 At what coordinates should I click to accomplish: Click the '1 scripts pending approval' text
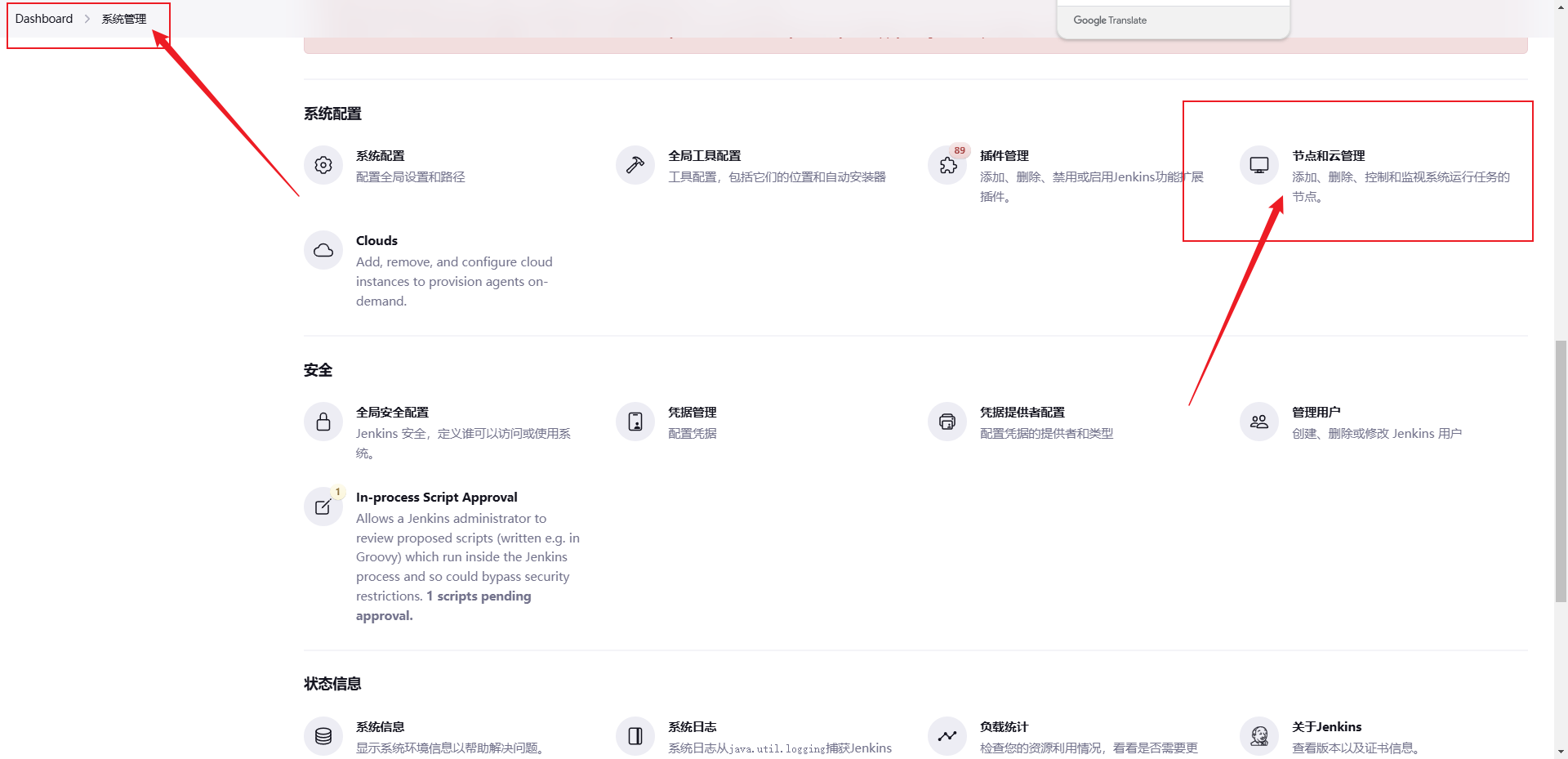pyautogui.click(x=443, y=606)
